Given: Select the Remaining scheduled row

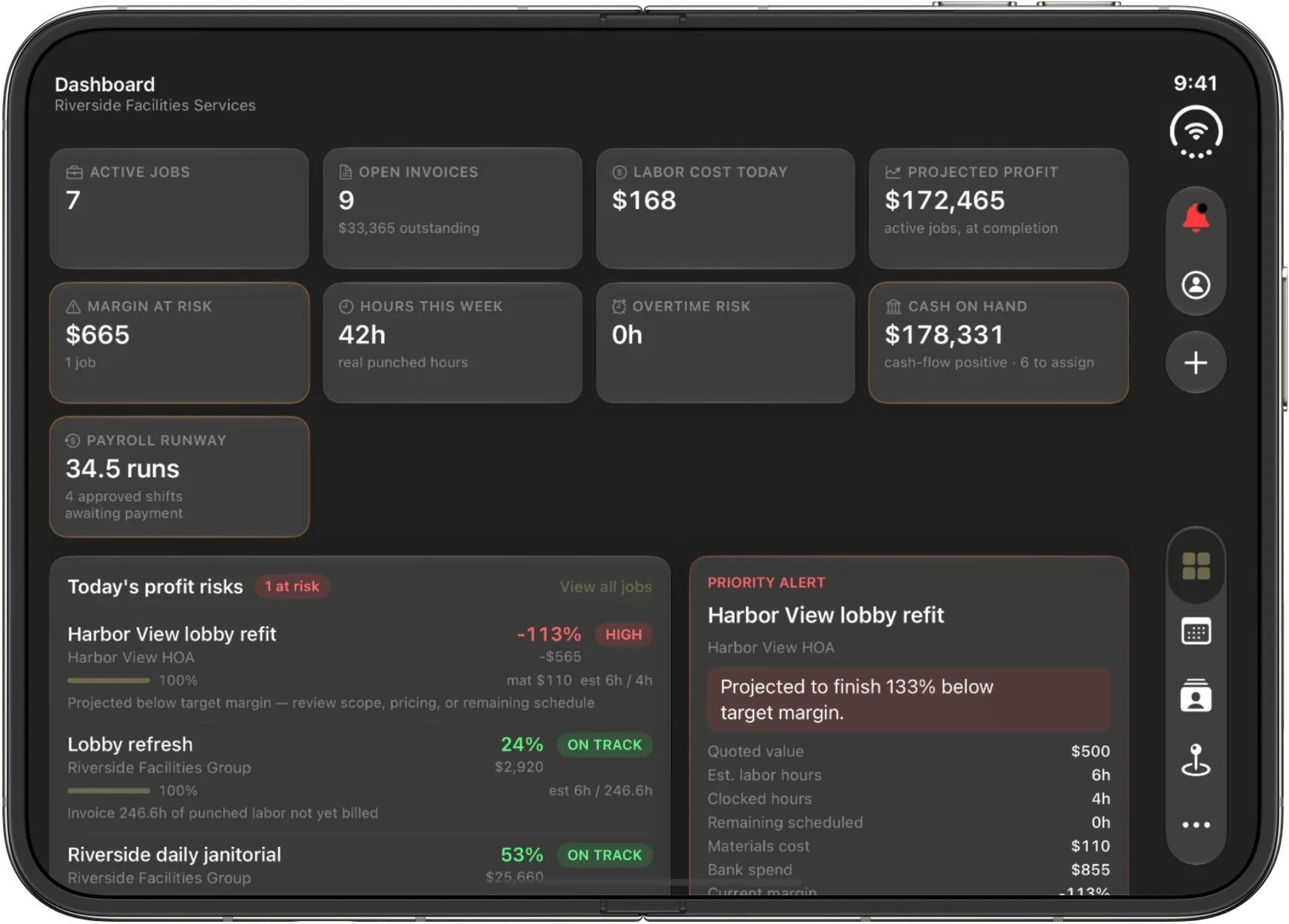Looking at the screenshot, I should [x=909, y=823].
